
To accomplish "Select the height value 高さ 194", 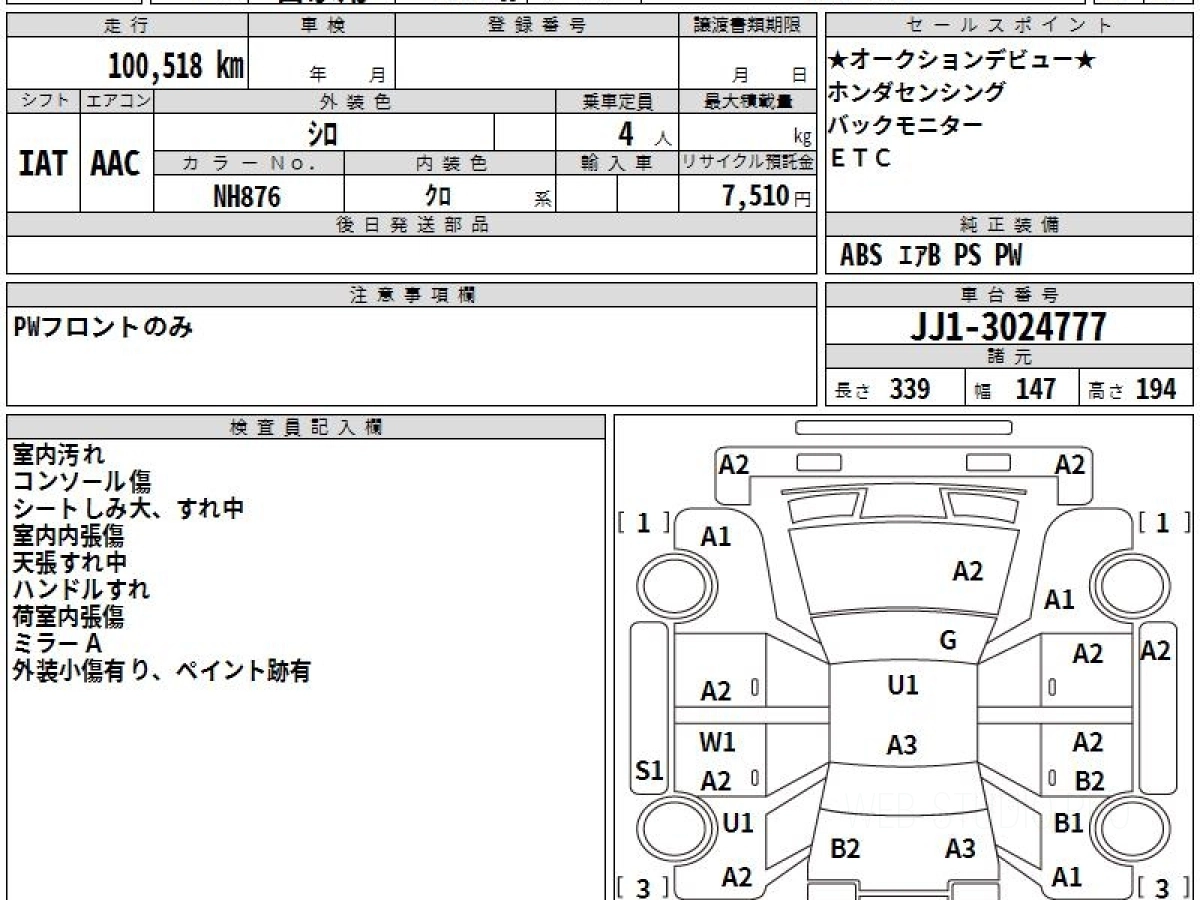I will 1133,389.
